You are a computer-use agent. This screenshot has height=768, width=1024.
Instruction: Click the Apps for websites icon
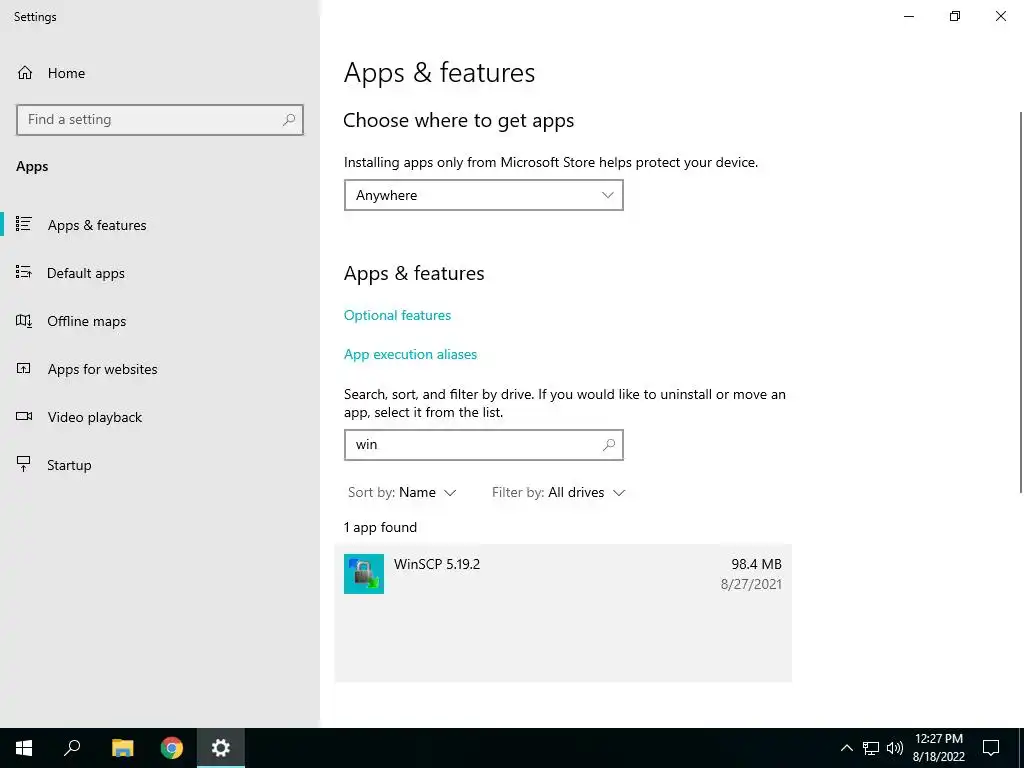pyautogui.click(x=24, y=368)
